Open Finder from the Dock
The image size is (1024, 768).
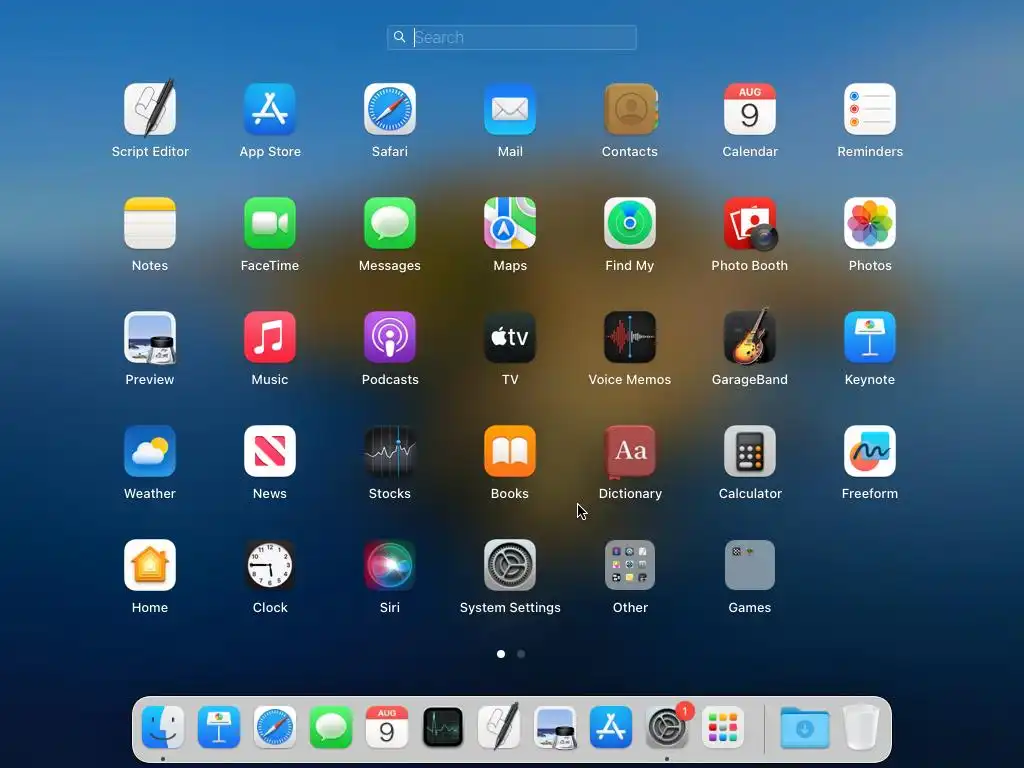coord(163,727)
